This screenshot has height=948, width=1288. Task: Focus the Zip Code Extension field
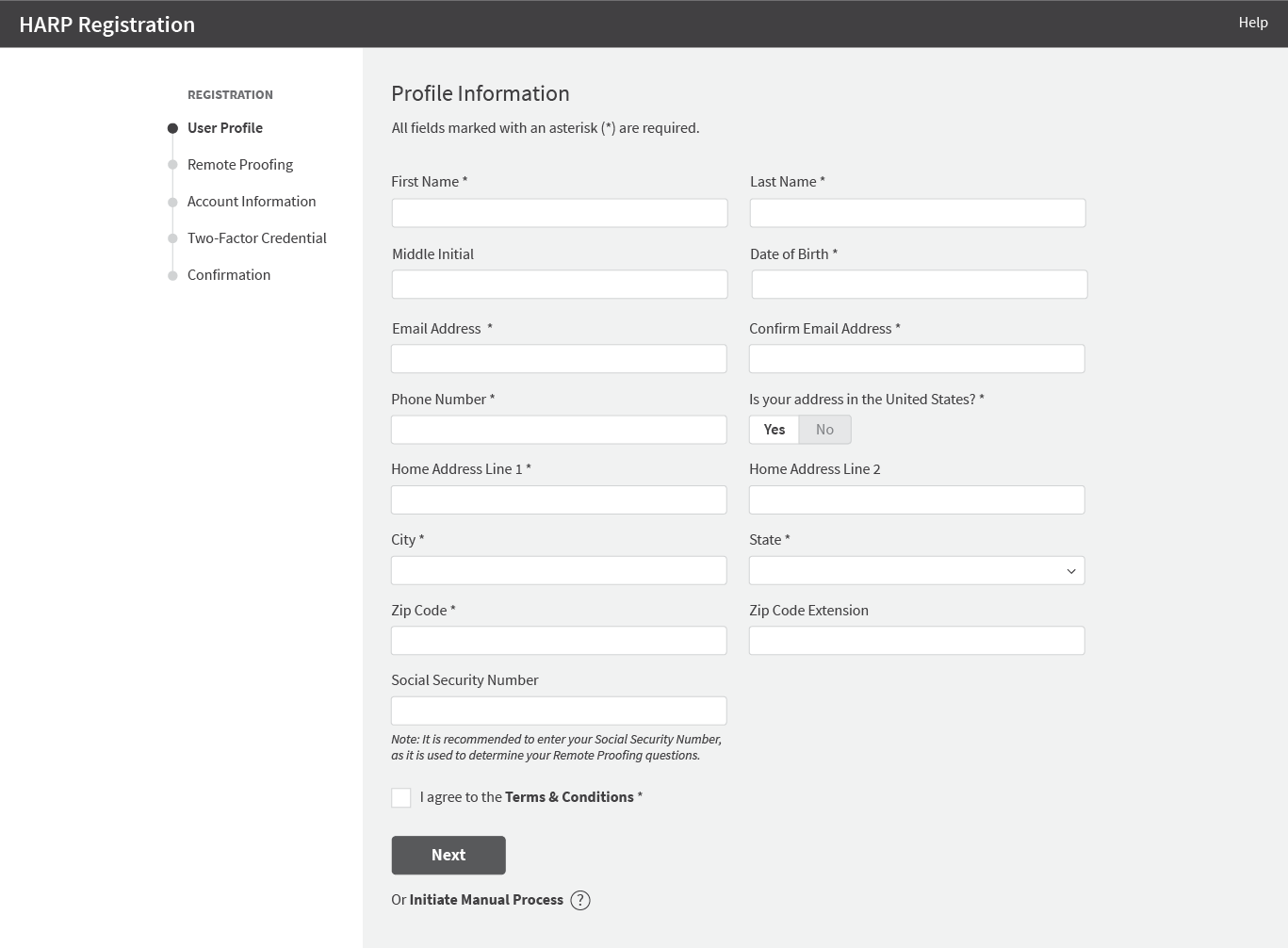(x=917, y=641)
